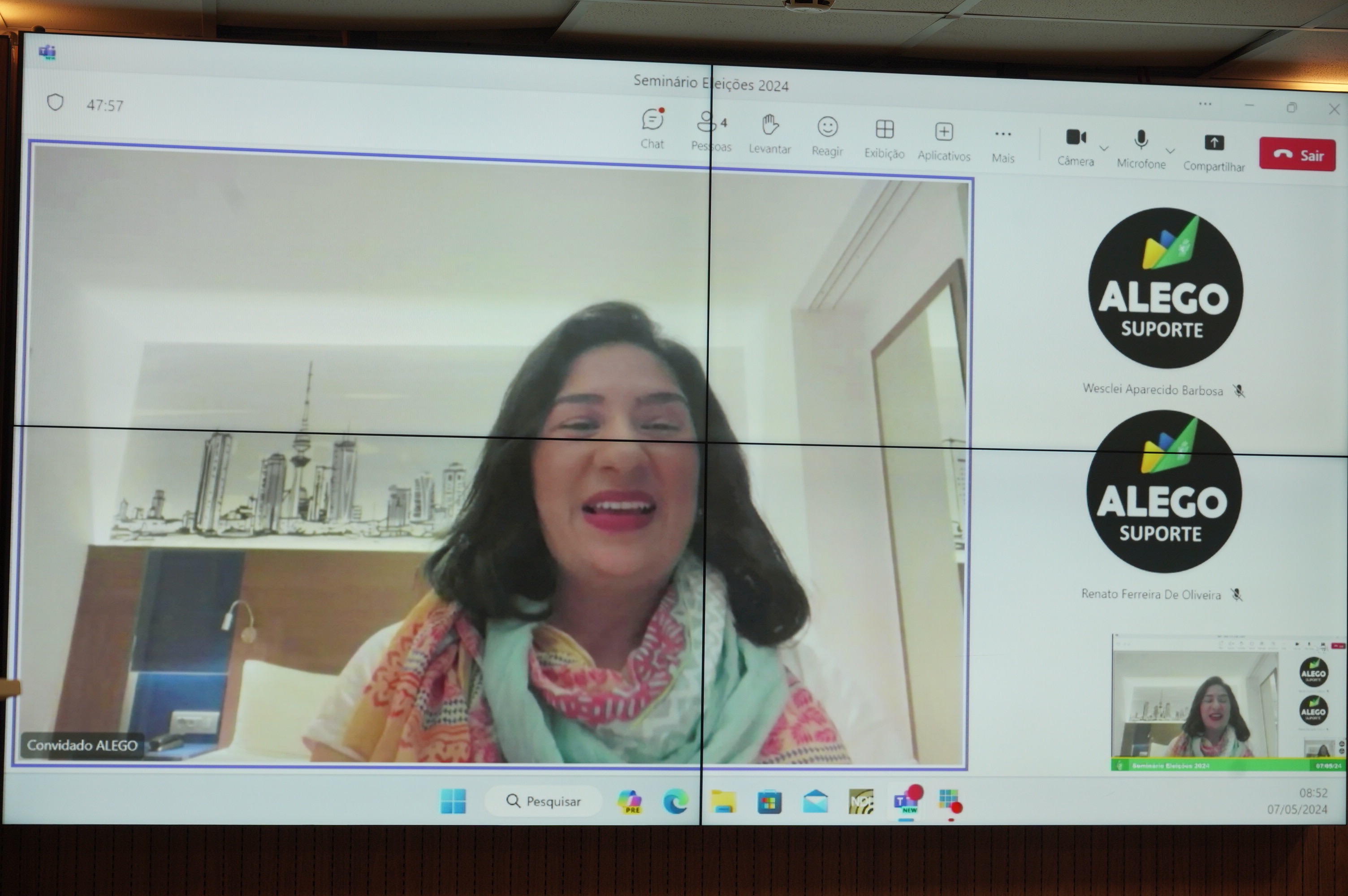Leave the meeting with Sair

[x=1297, y=155]
